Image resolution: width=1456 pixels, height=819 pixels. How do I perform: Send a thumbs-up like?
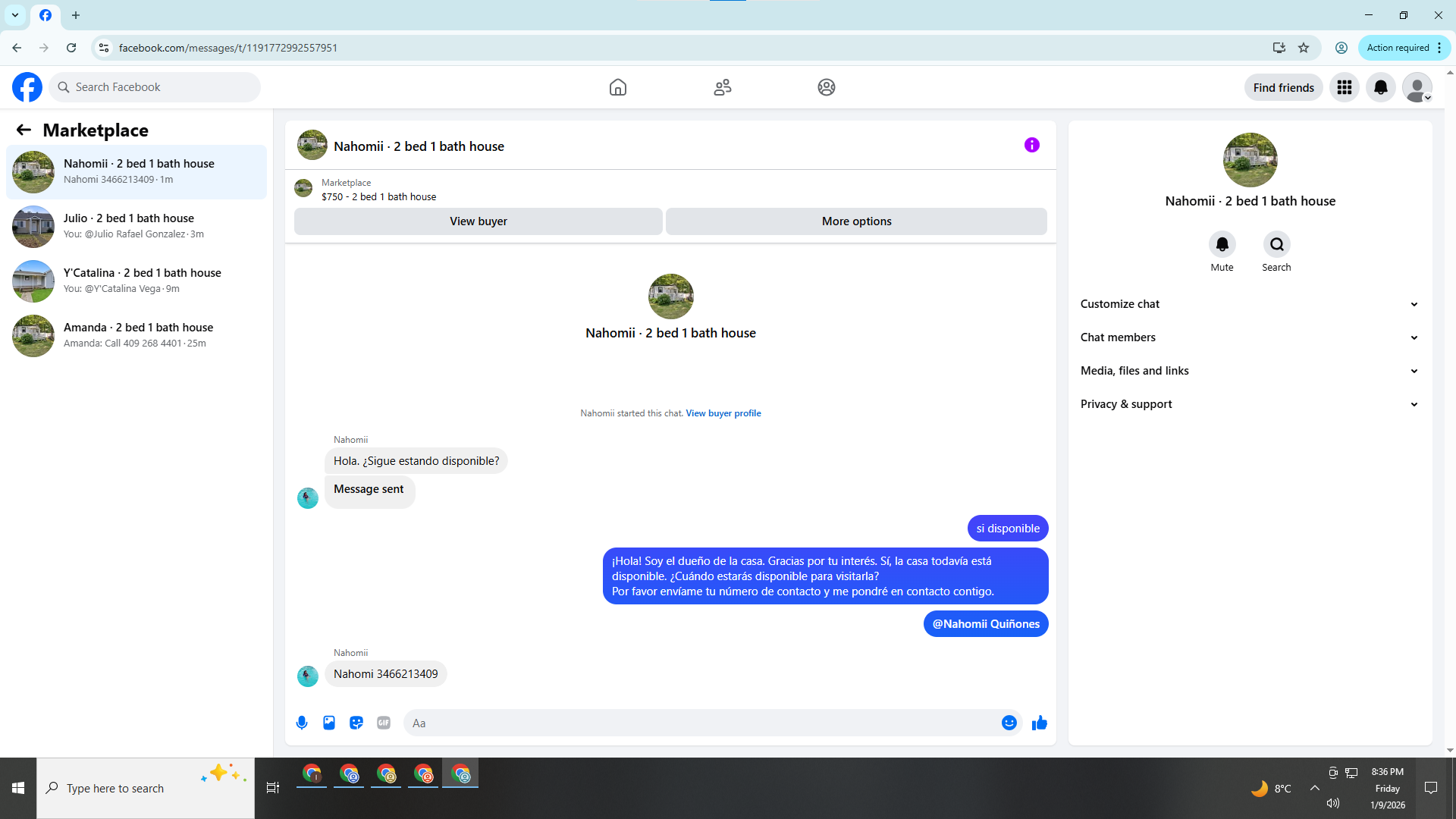point(1039,723)
